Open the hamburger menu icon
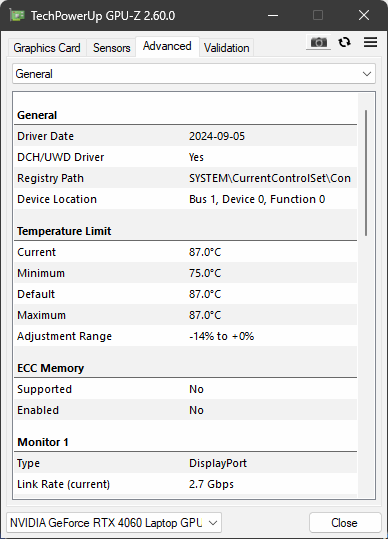Image resolution: width=388 pixels, height=539 pixels. (370, 42)
